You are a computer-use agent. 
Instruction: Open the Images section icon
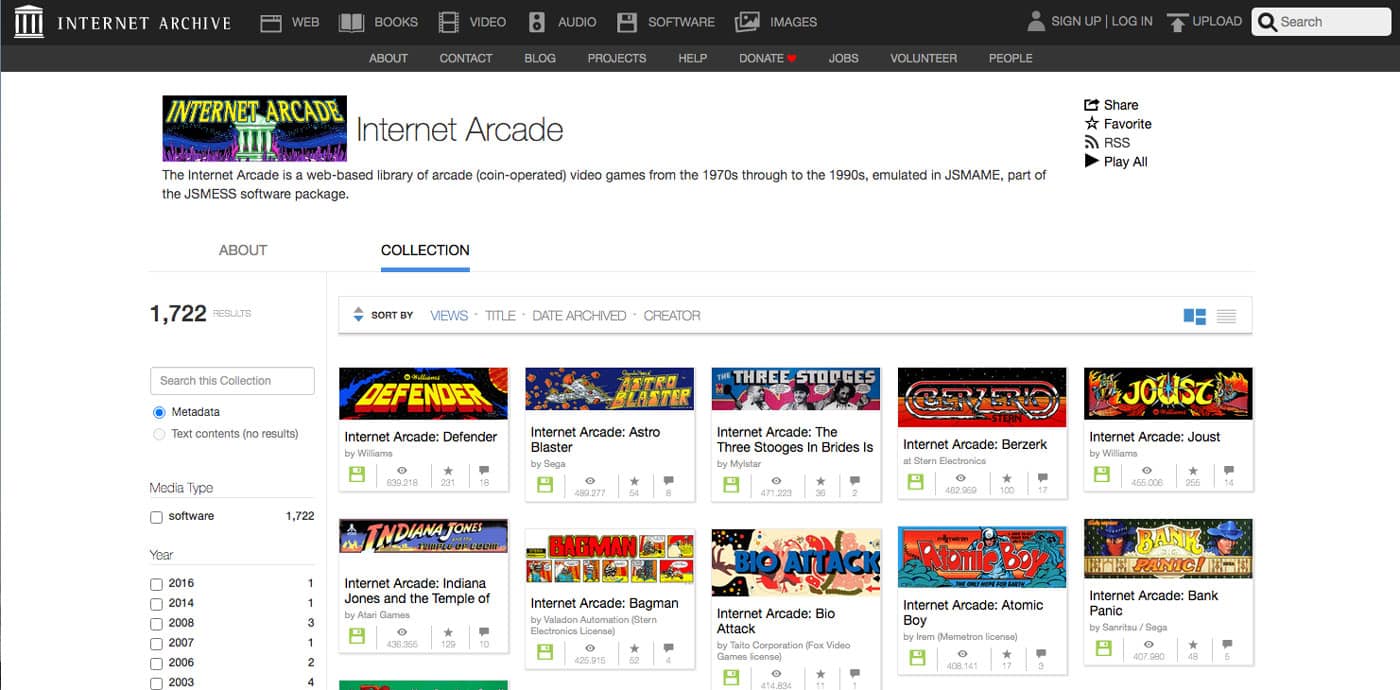point(747,22)
